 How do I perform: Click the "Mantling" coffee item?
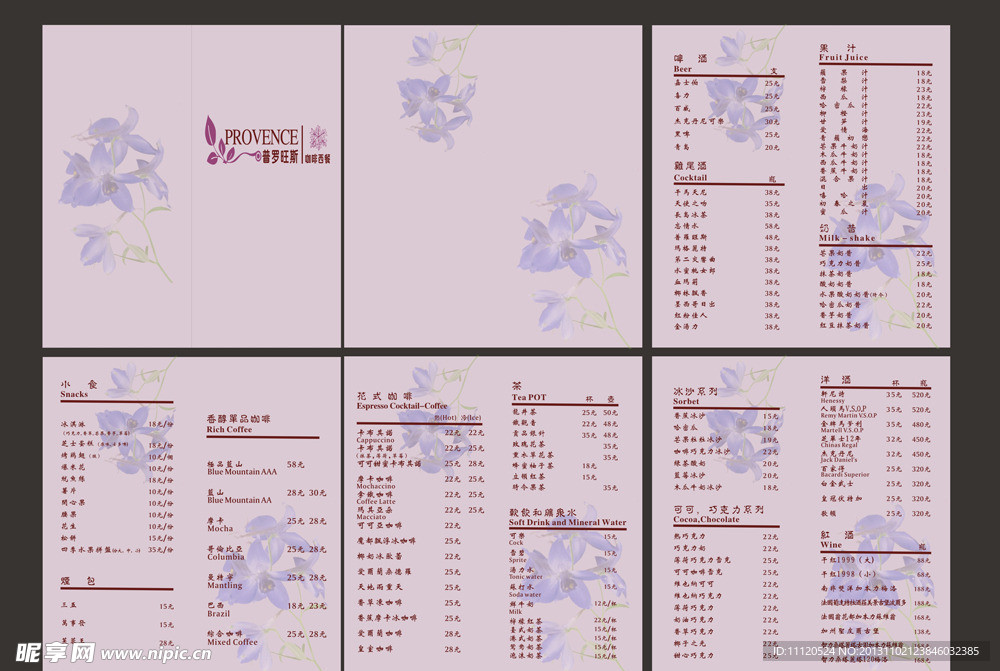[x=224, y=586]
